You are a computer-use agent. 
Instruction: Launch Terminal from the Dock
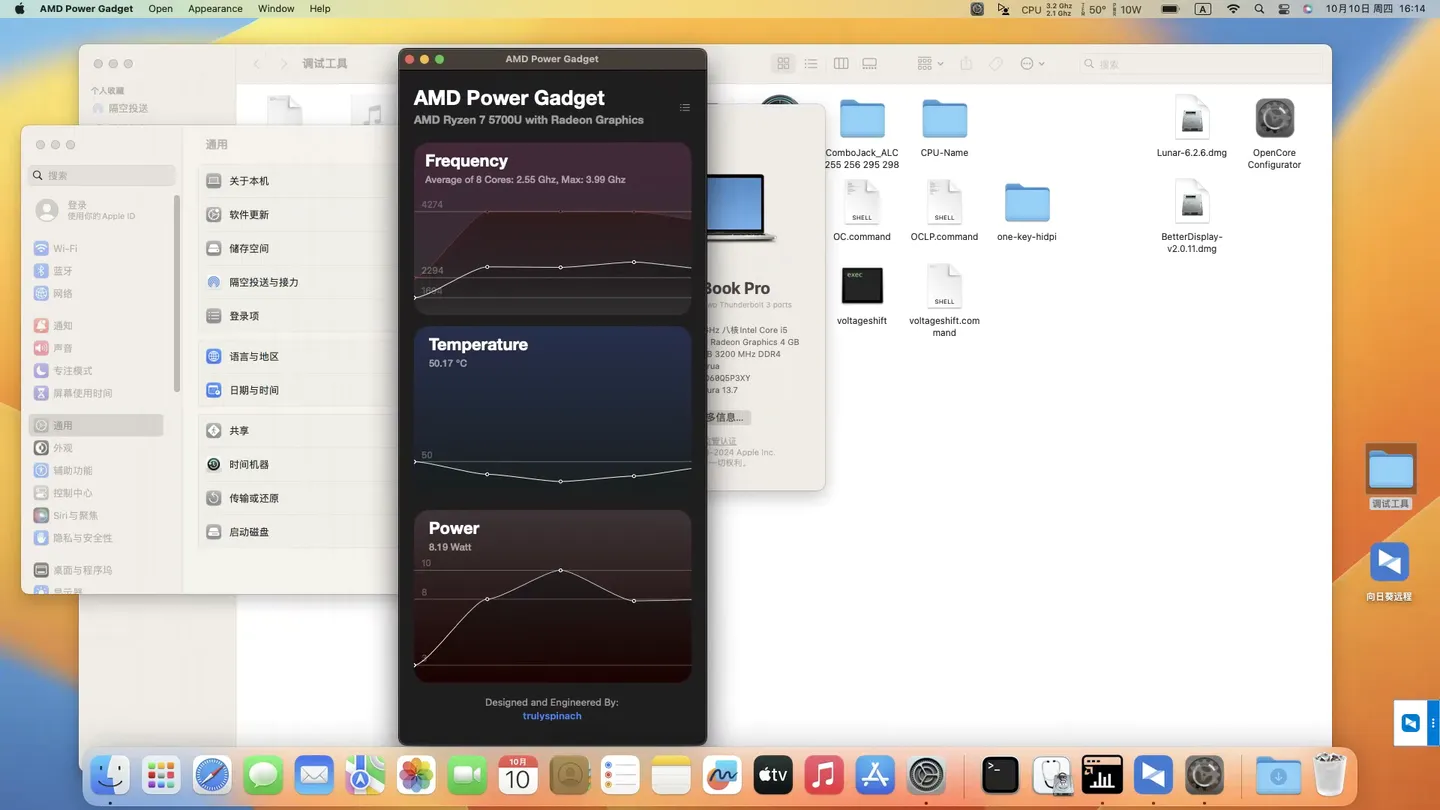tap(1000, 775)
